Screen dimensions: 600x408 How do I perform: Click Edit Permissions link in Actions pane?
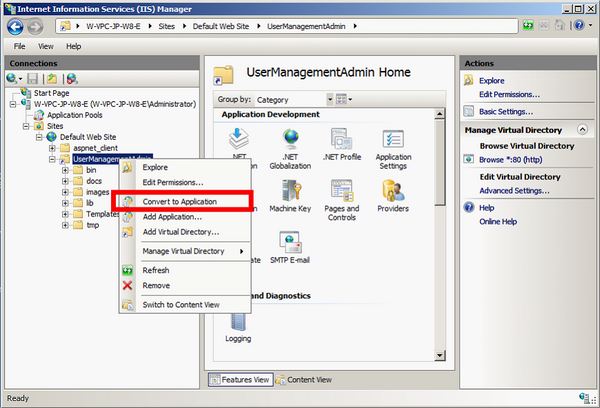coord(509,95)
